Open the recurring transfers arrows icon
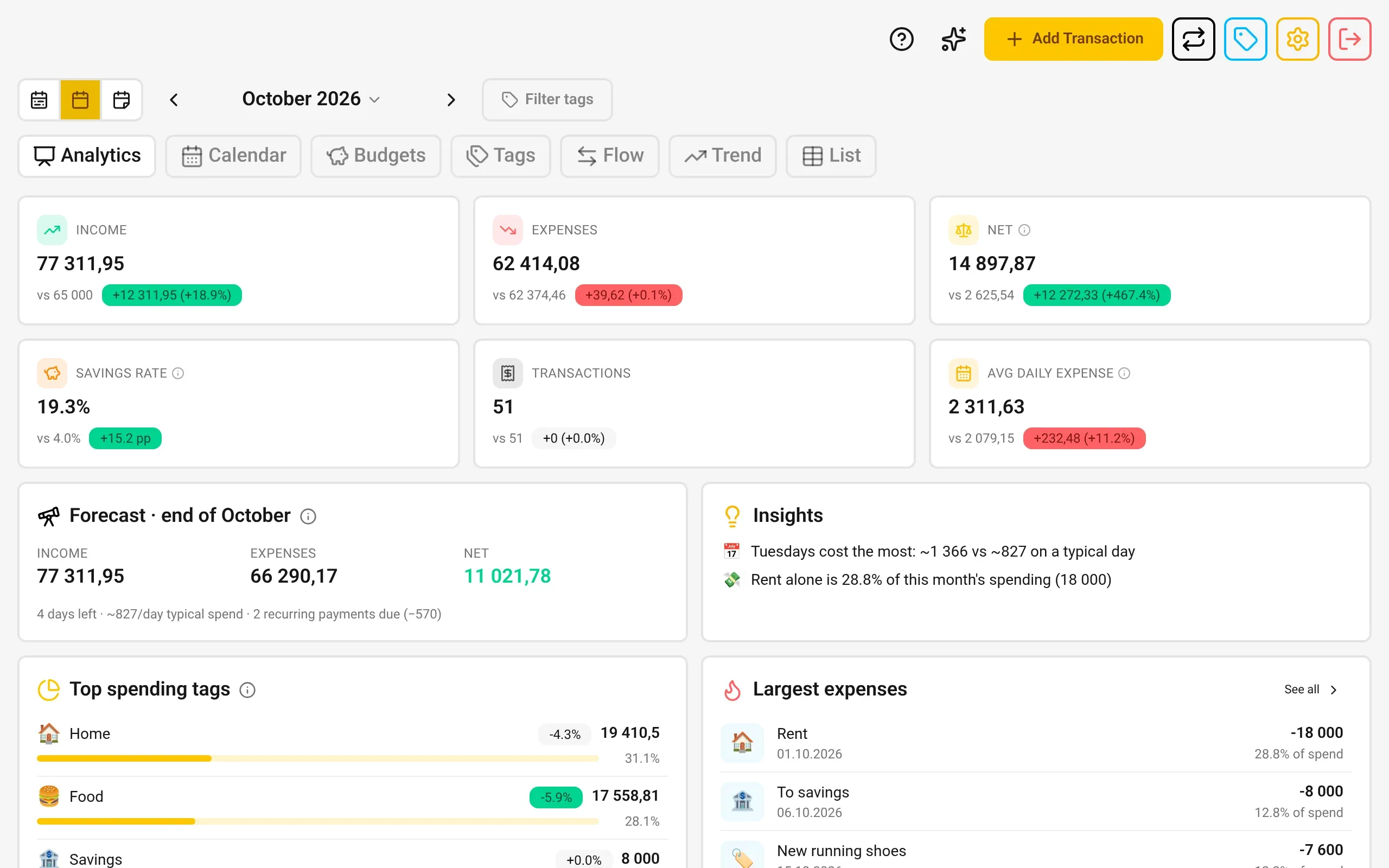The height and width of the screenshot is (868, 1389). tap(1193, 39)
